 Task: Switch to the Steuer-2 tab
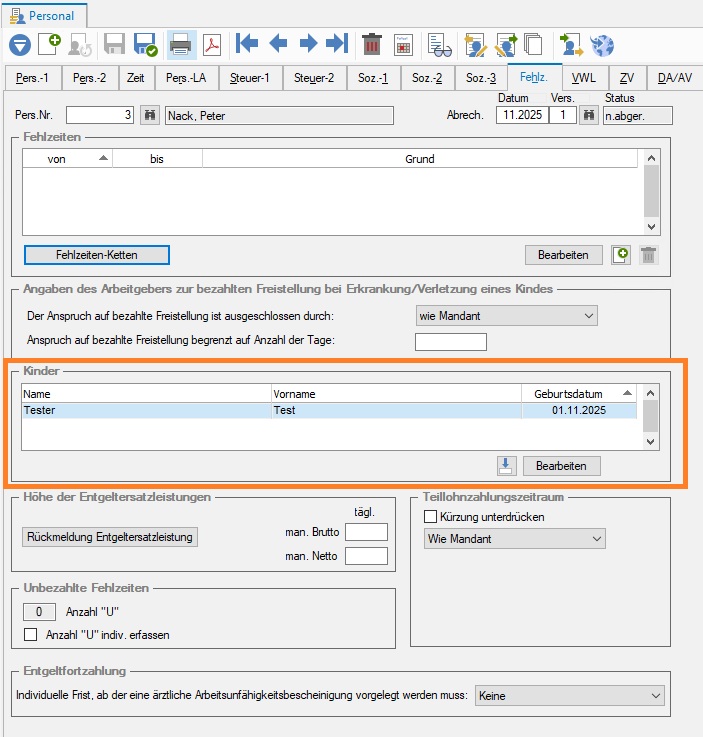pyautogui.click(x=314, y=78)
